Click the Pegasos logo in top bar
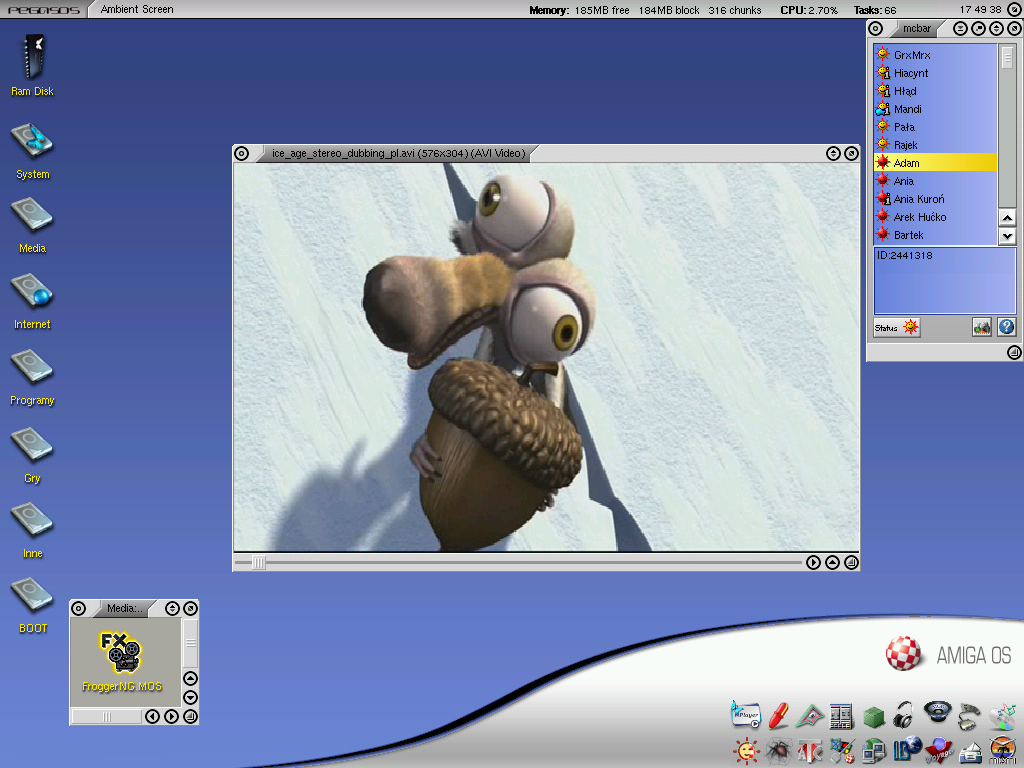The image size is (1024, 768). [x=44, y=10]
